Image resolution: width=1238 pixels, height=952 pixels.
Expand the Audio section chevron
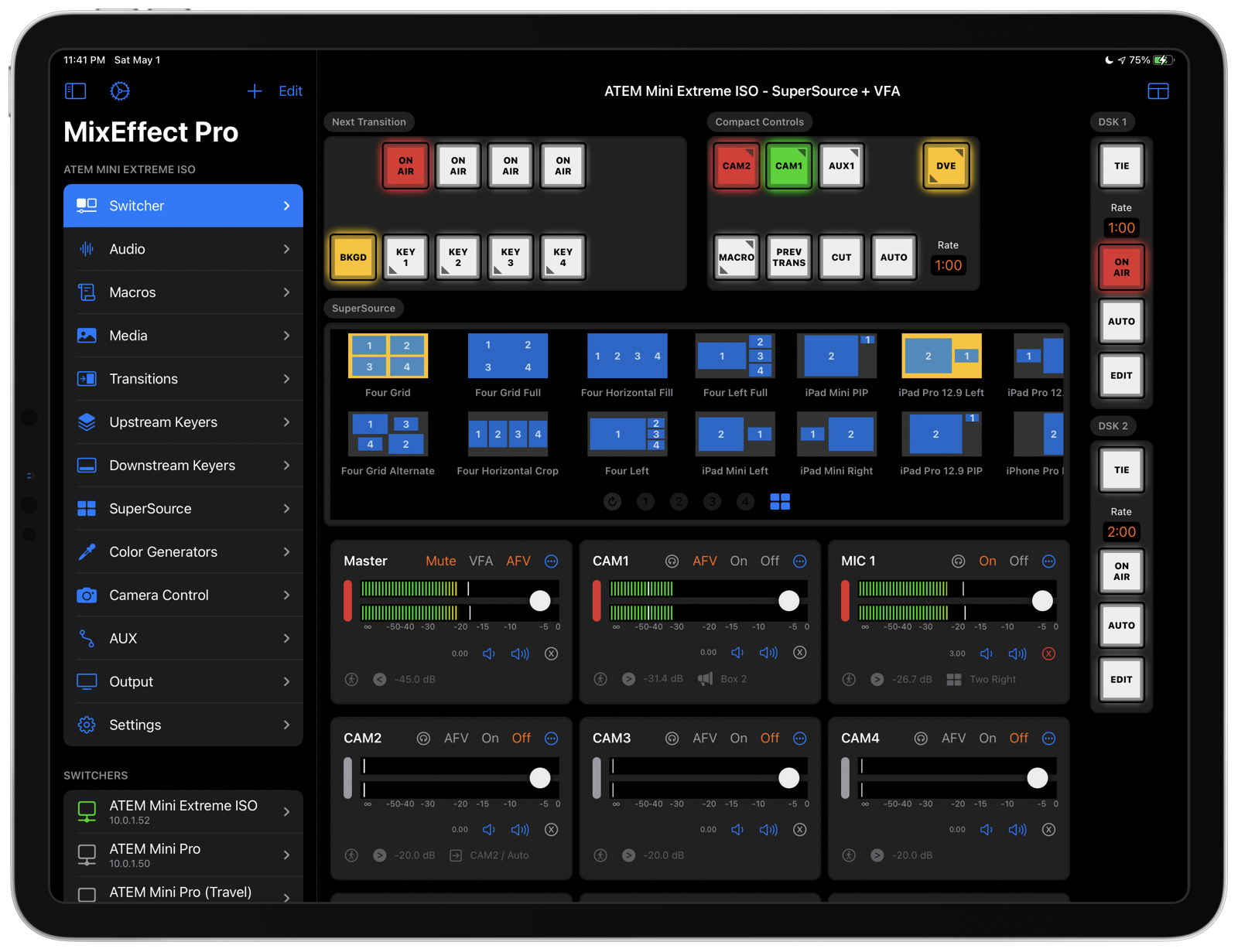point(286,249)
